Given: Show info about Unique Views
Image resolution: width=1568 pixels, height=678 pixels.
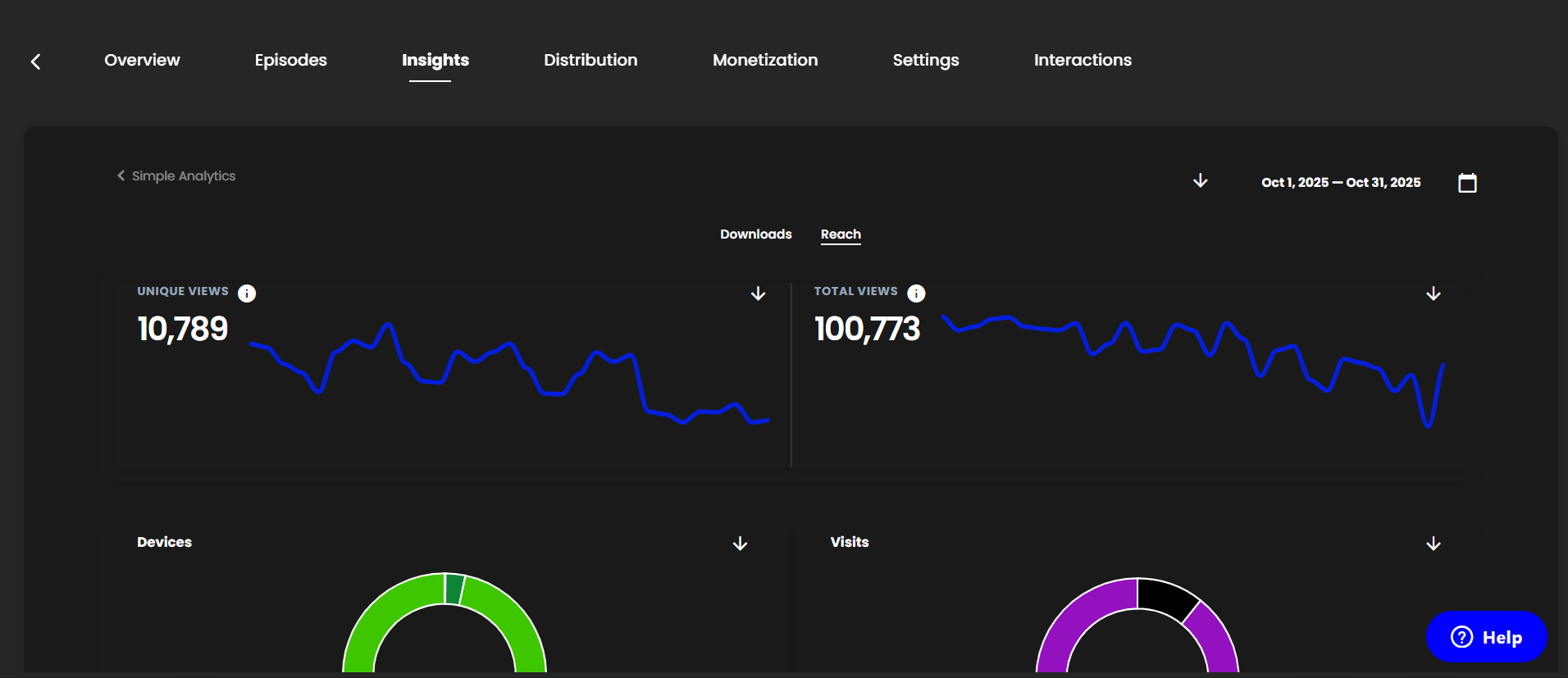Looking at the screenshot, I should tap(247, 293).
